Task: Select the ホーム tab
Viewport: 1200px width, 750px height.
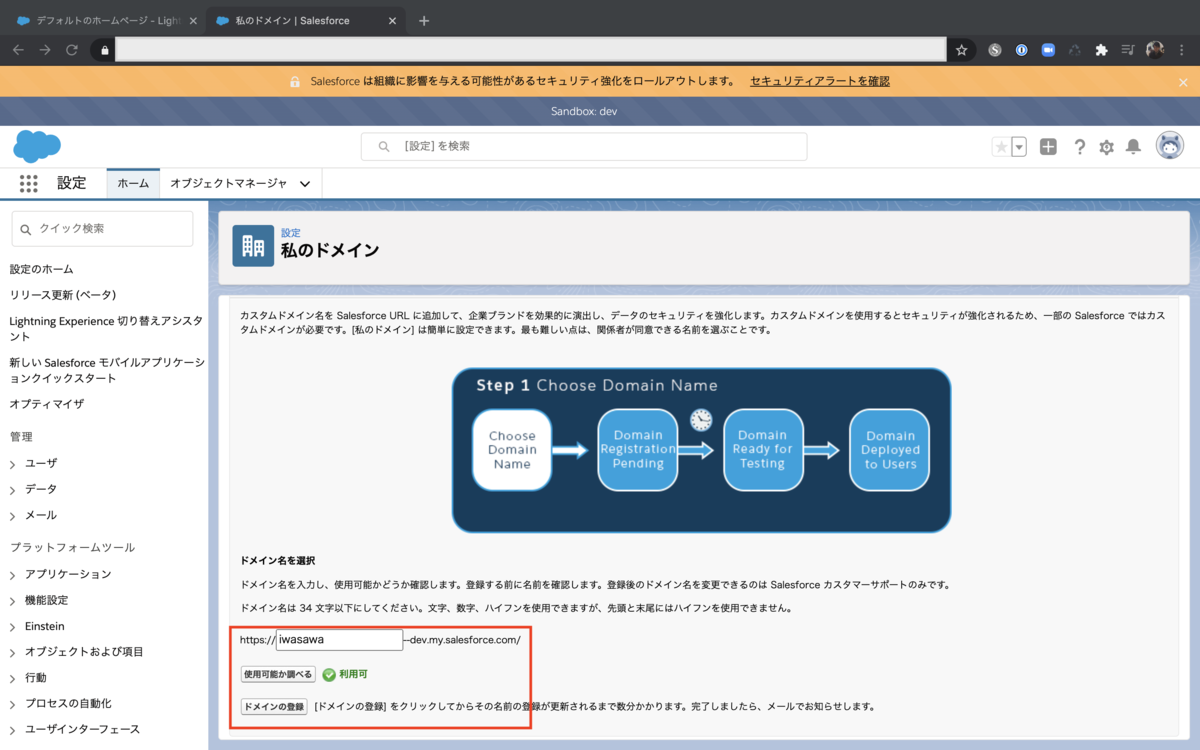Action: pos(133,184)
